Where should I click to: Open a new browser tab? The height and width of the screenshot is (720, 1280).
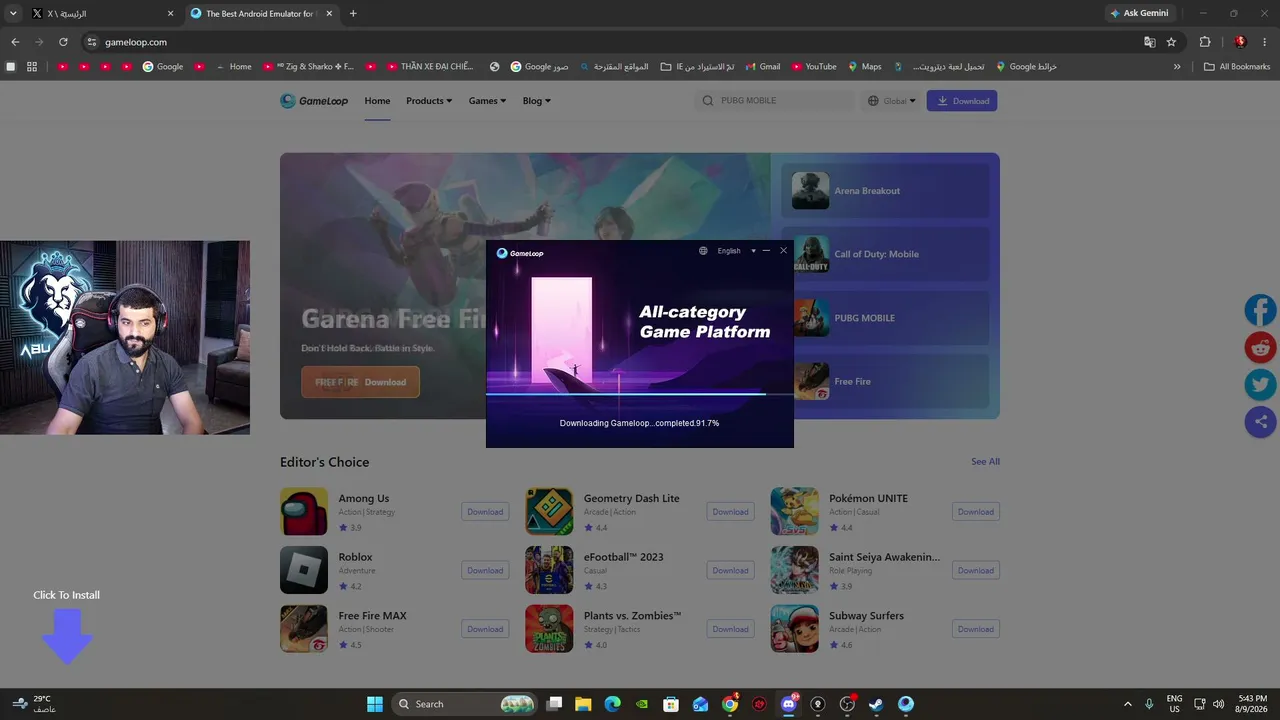[x=353, y=14]
